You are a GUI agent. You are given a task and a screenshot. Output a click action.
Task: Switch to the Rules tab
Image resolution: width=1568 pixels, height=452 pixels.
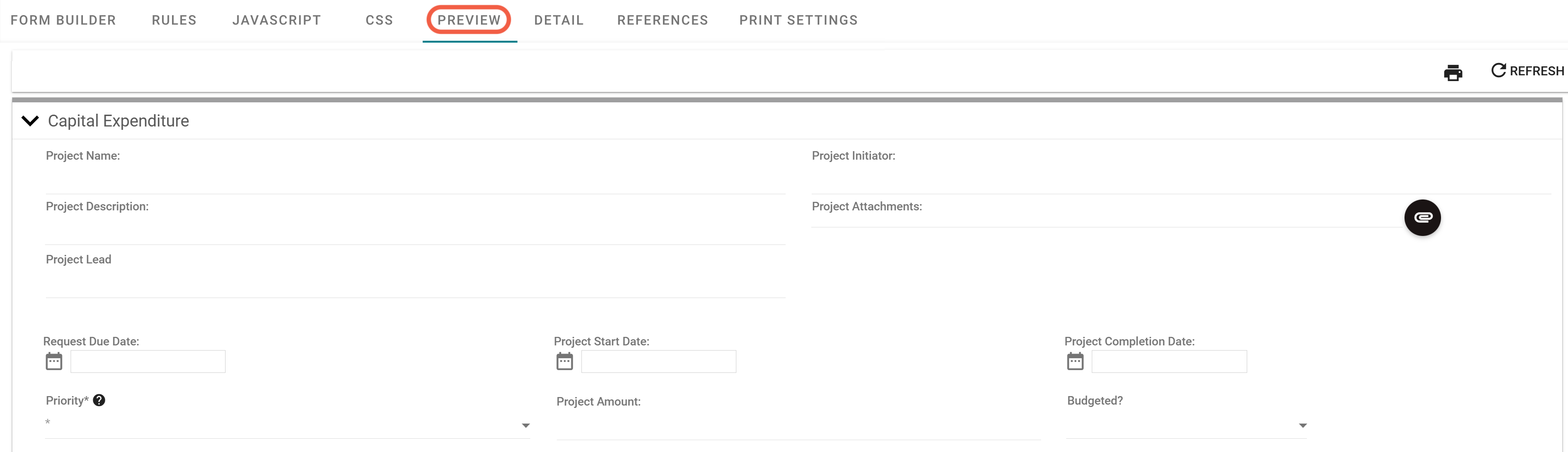coord(173,19)
